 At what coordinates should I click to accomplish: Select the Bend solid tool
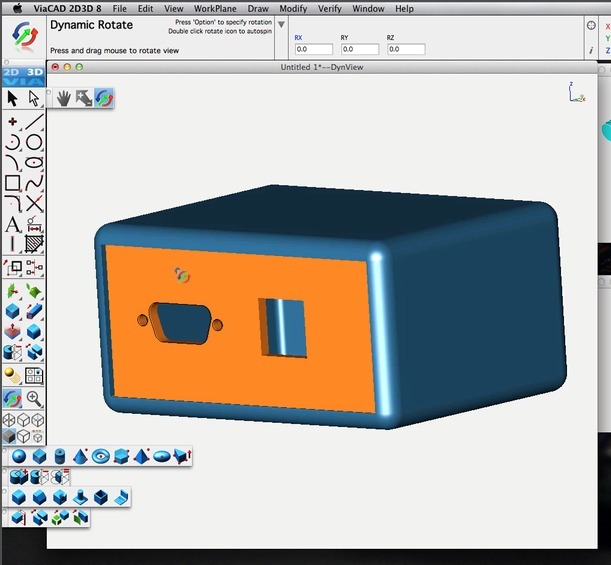point(121,497)
